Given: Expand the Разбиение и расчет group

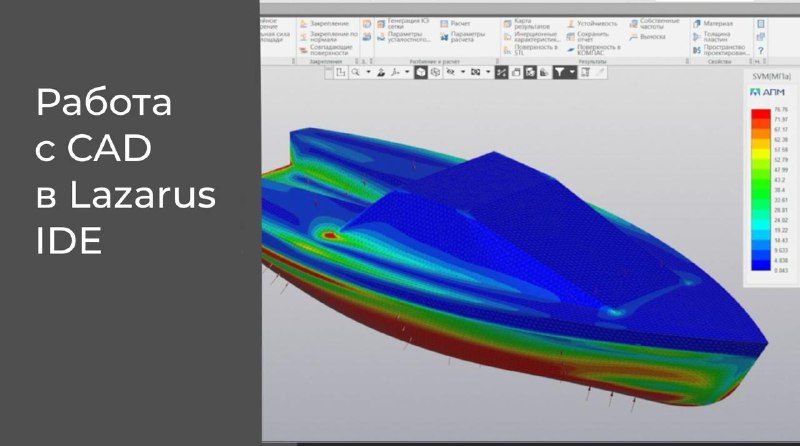Looking at the screenshot, I should (497, 61).
